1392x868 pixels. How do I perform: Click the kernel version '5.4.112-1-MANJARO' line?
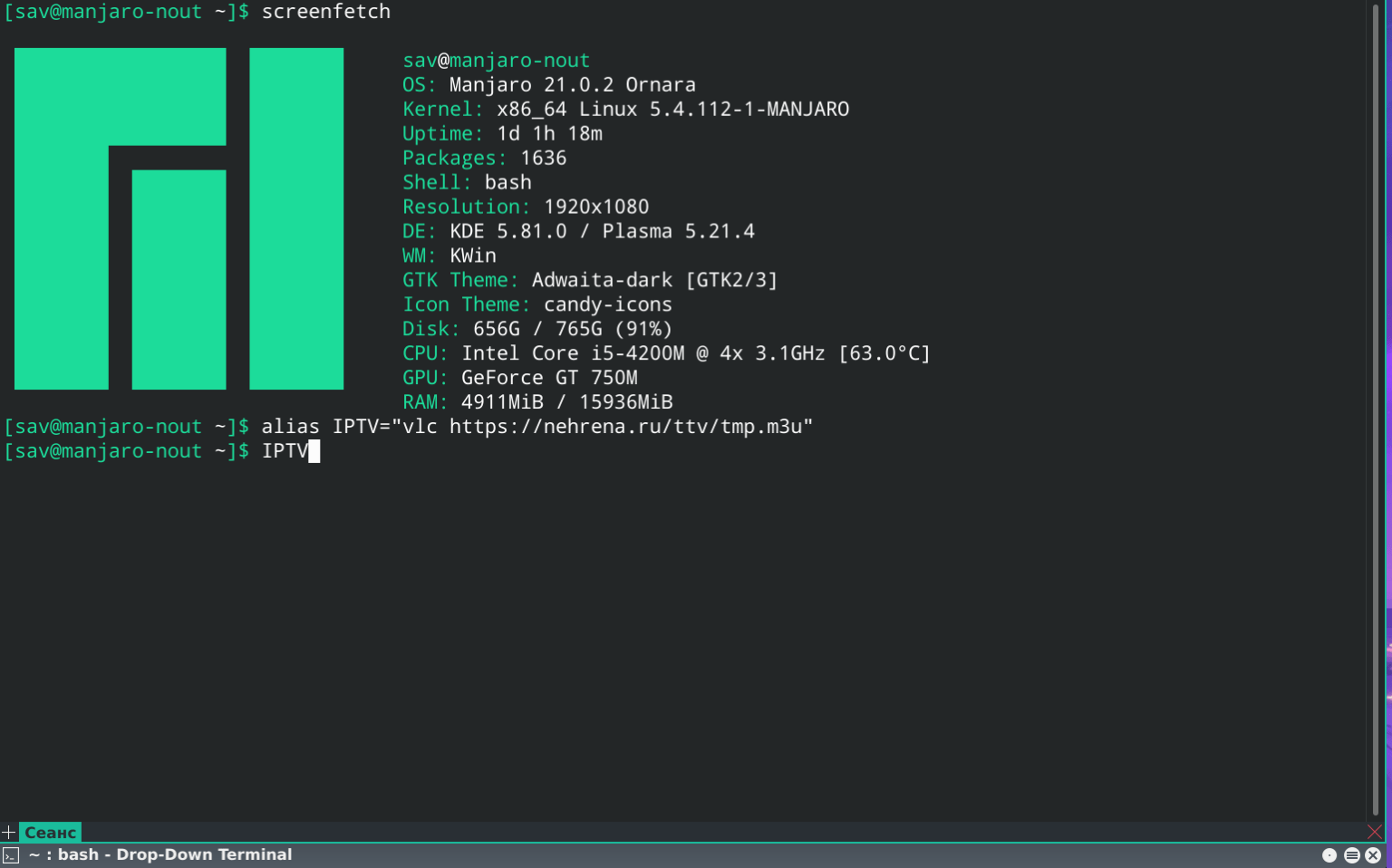[x=626, y=110]
